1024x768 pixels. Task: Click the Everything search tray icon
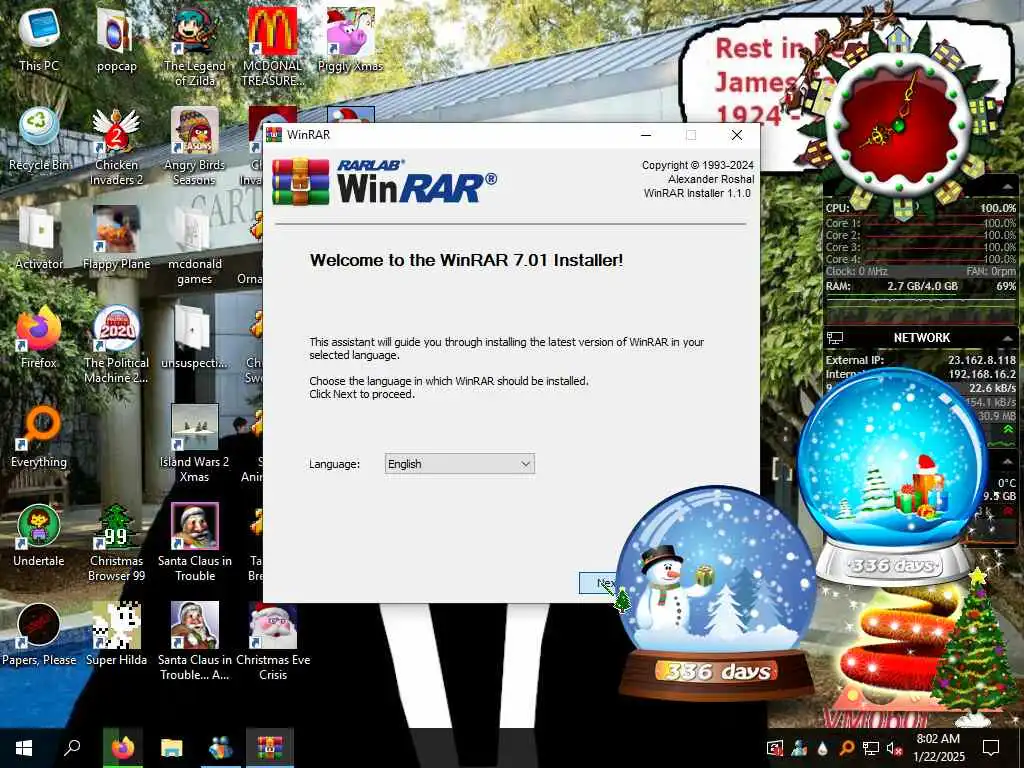click(x=846, y=748)
